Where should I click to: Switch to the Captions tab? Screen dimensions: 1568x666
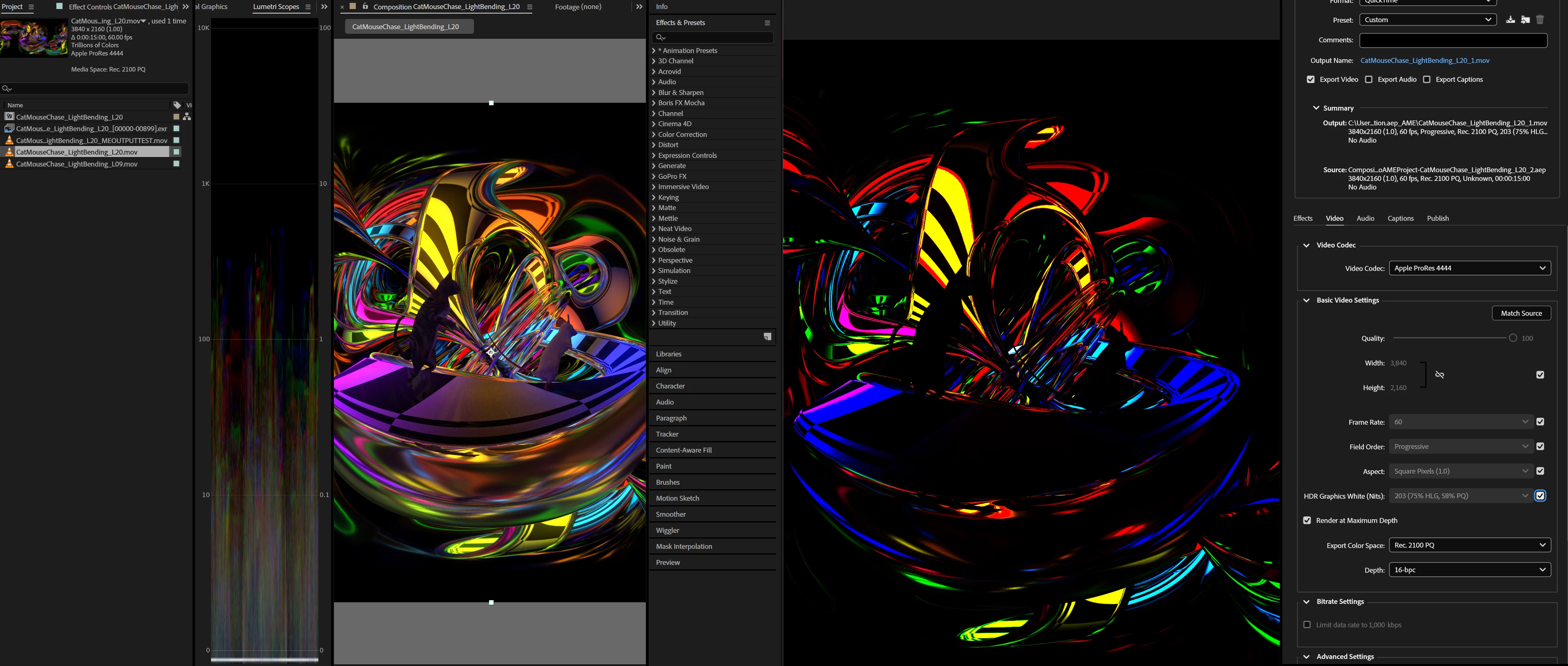pos(1401,218)
